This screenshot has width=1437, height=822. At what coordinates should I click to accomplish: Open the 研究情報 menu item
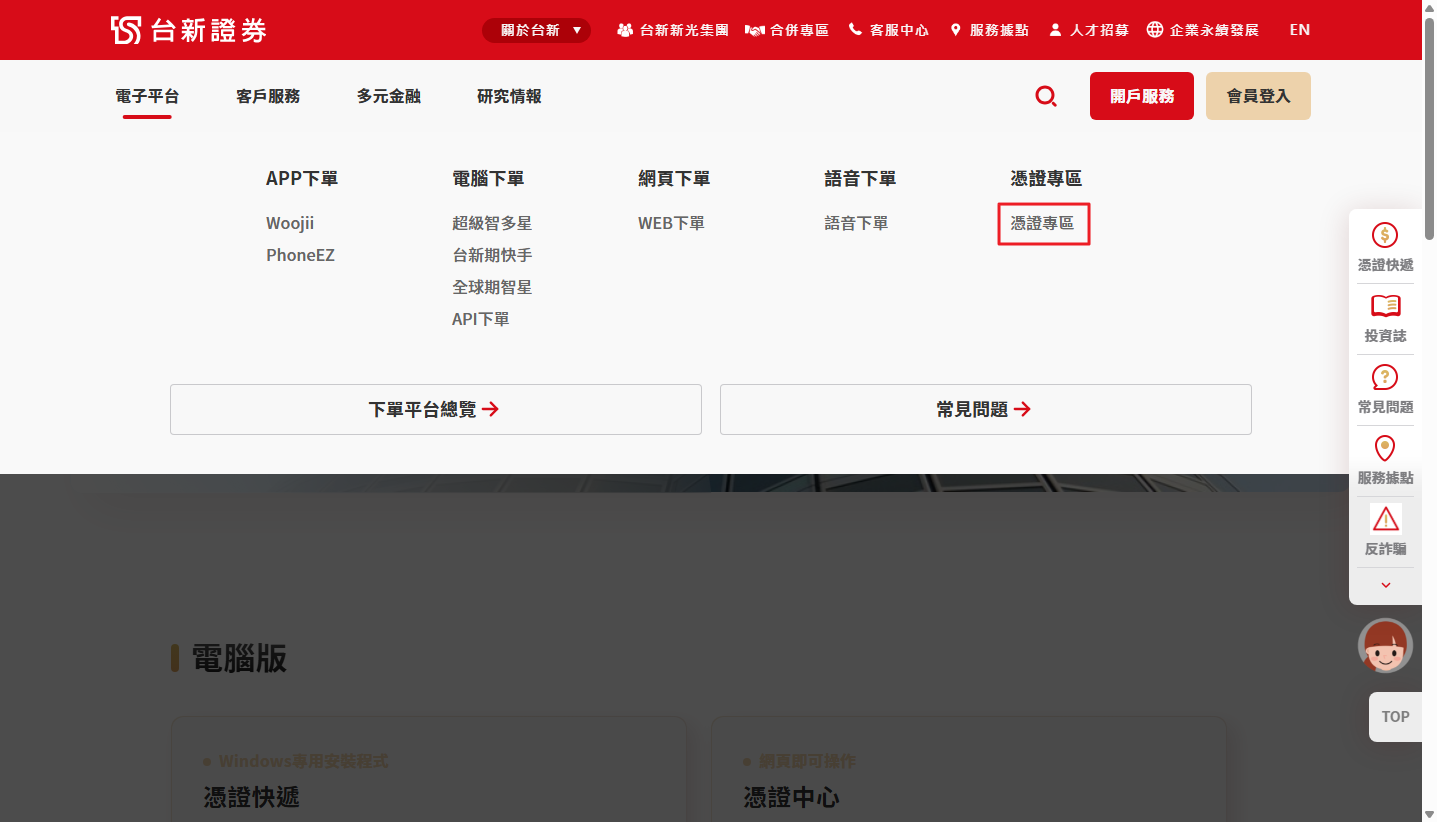(509, 96)
